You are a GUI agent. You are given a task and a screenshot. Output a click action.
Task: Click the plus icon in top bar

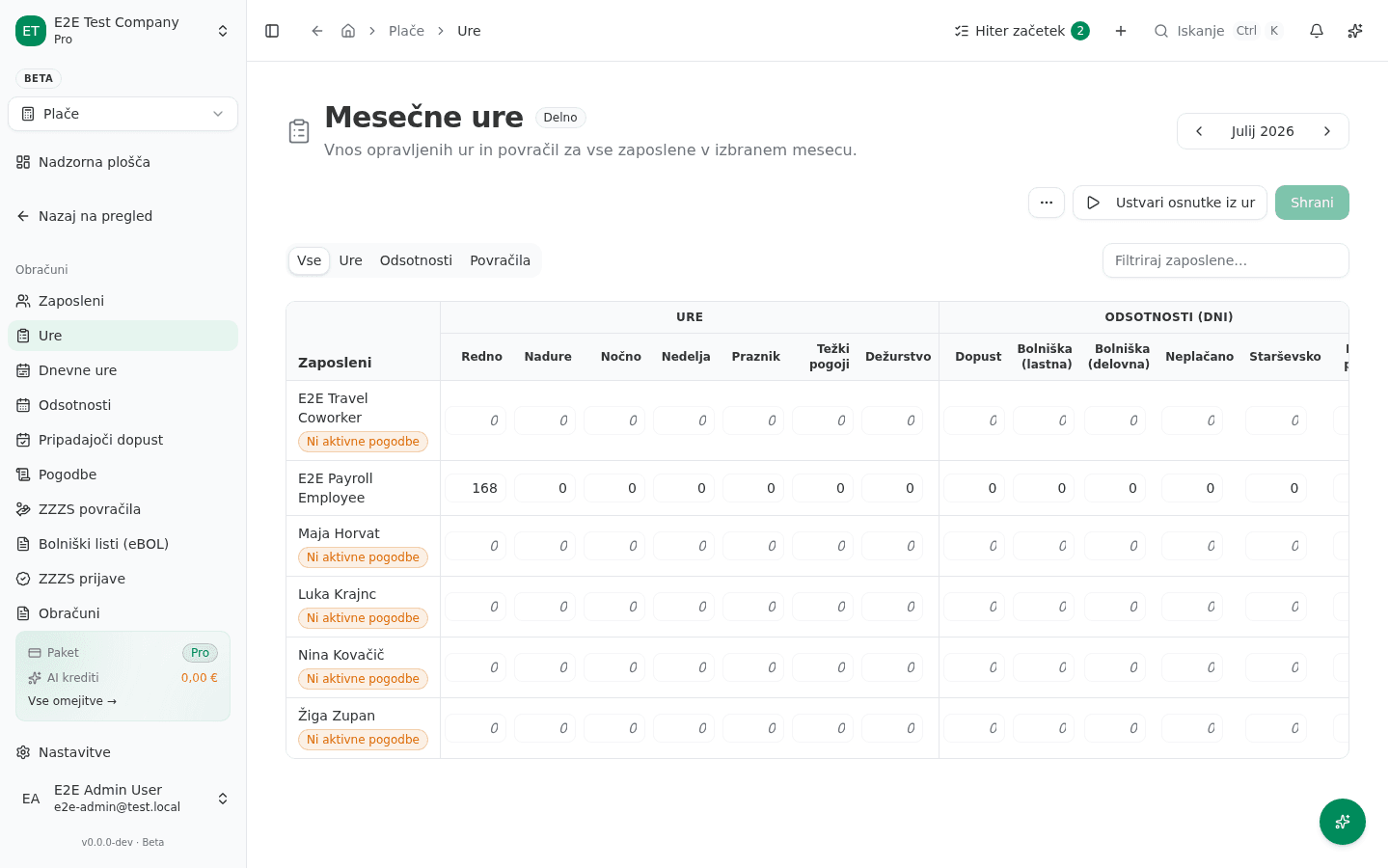pos(1121,31)
